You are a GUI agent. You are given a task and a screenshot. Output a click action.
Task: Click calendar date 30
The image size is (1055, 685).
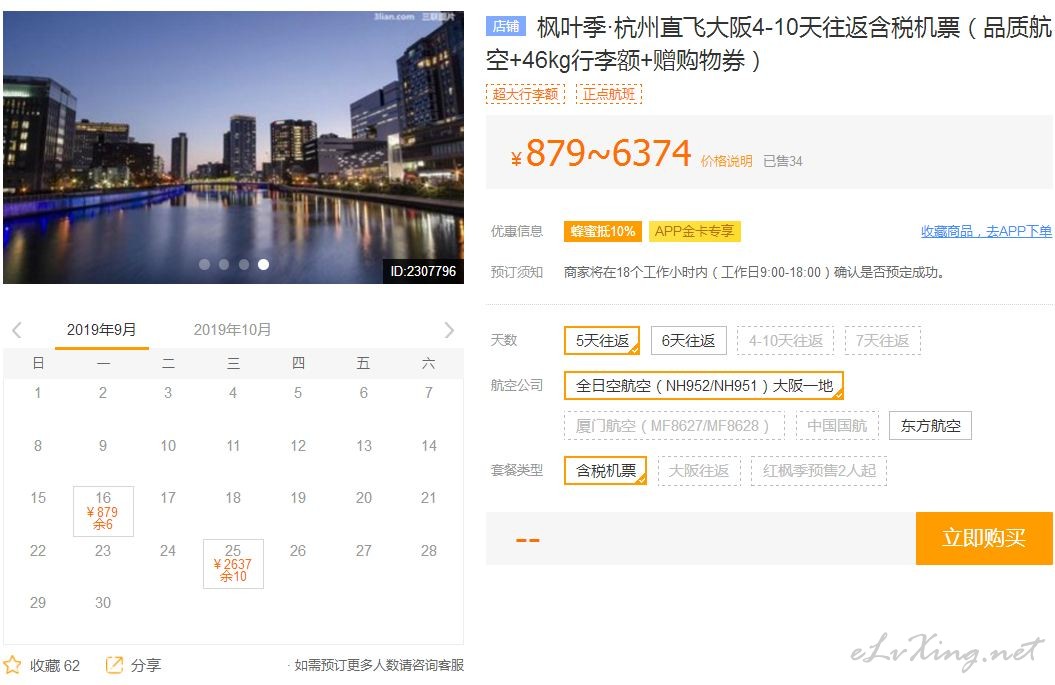point(103,603)
